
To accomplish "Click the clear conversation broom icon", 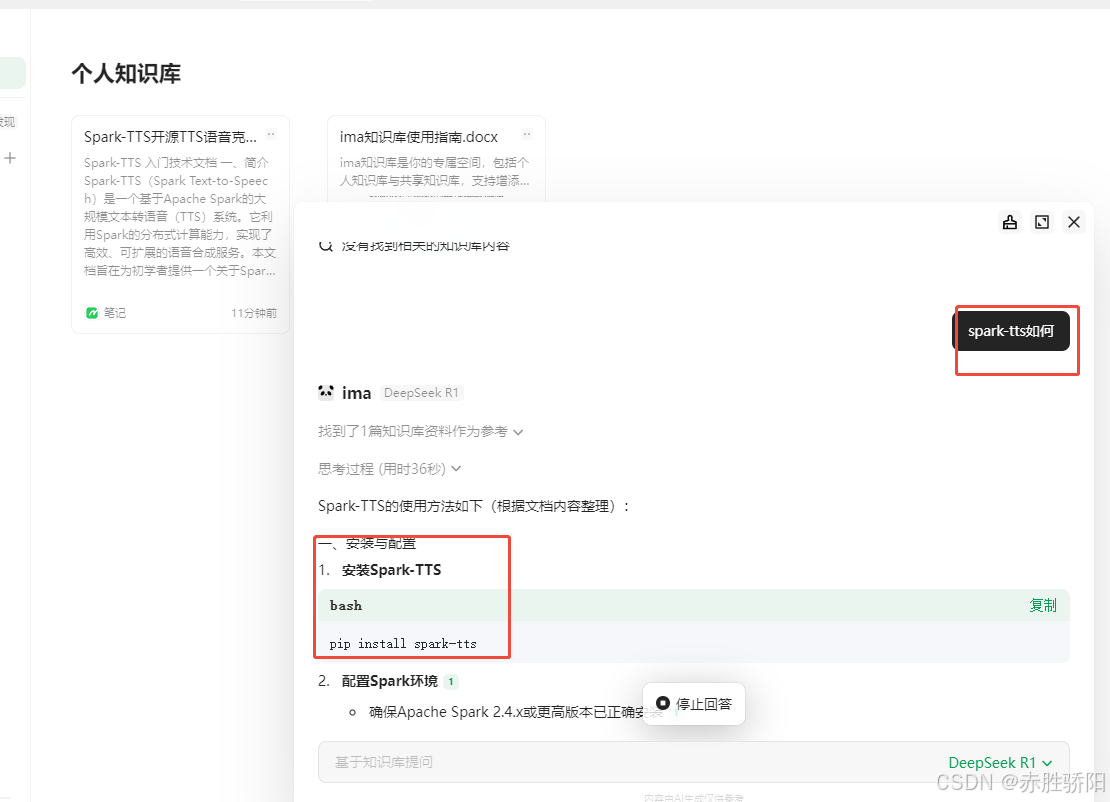I will [x=1009, y=222].
